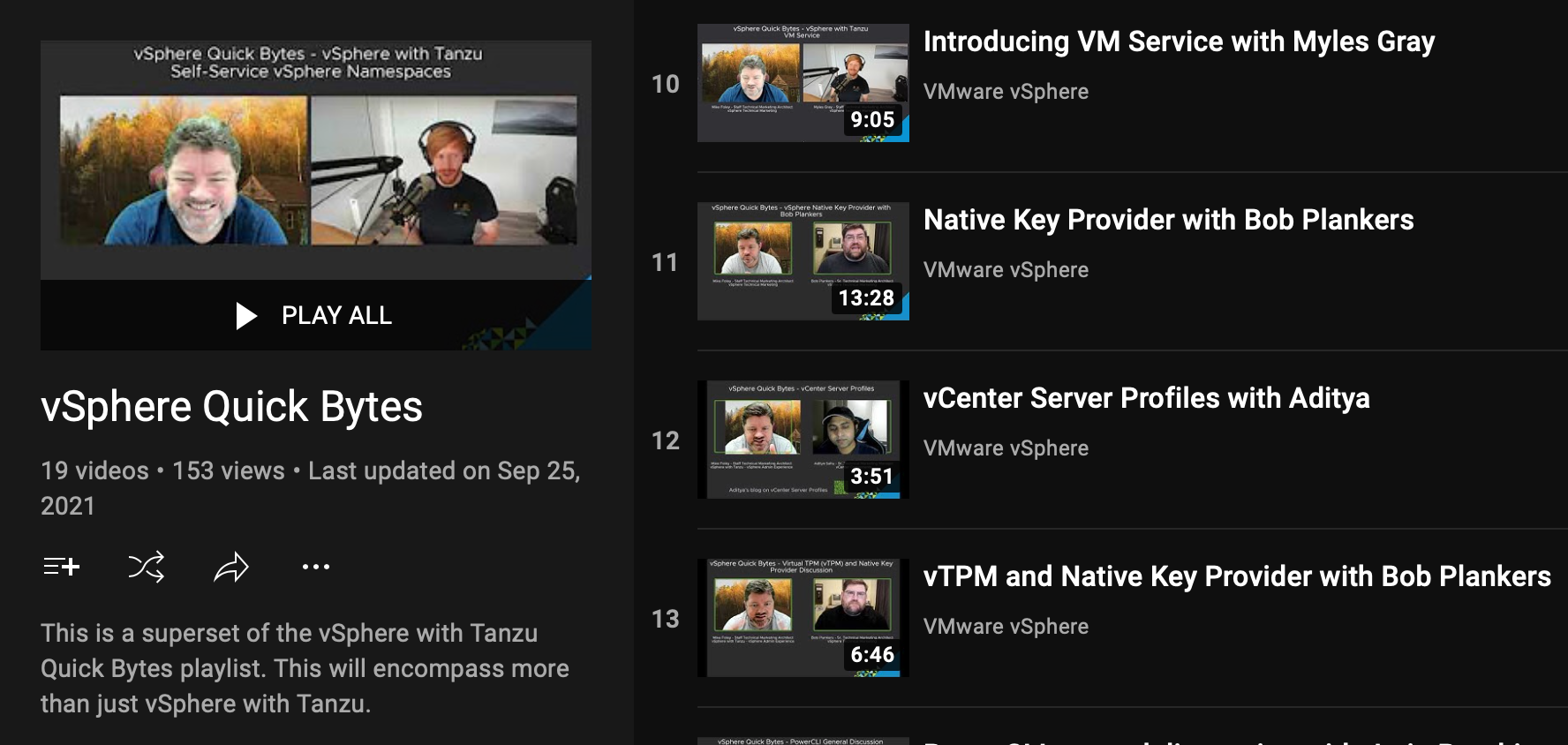1568x745 pixels.
Task: Open the three-dot more actions menu
Action: point(316,567)
